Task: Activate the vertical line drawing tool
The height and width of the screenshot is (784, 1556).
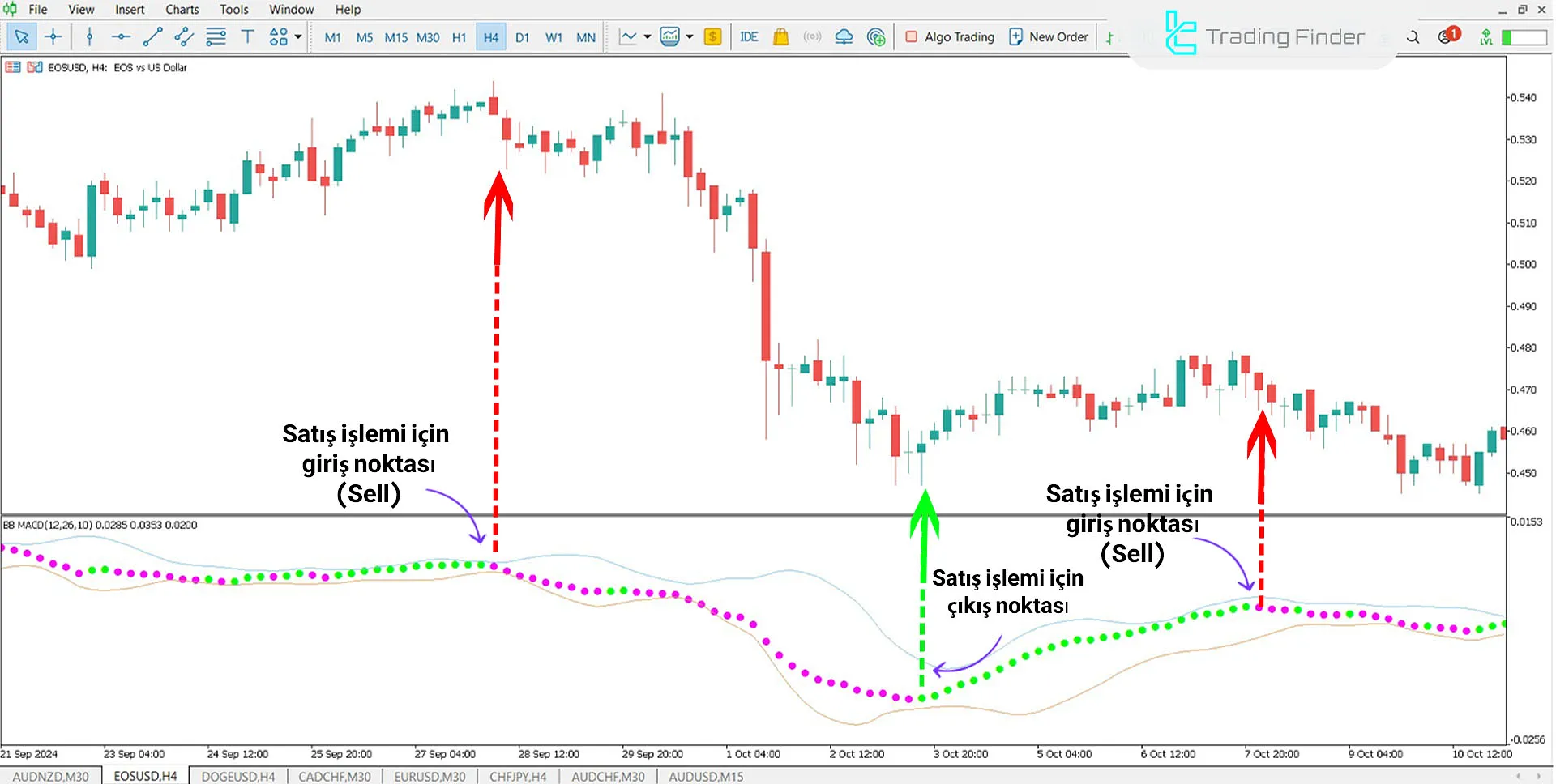Action: pyautogui.click(x=89, y=36)
